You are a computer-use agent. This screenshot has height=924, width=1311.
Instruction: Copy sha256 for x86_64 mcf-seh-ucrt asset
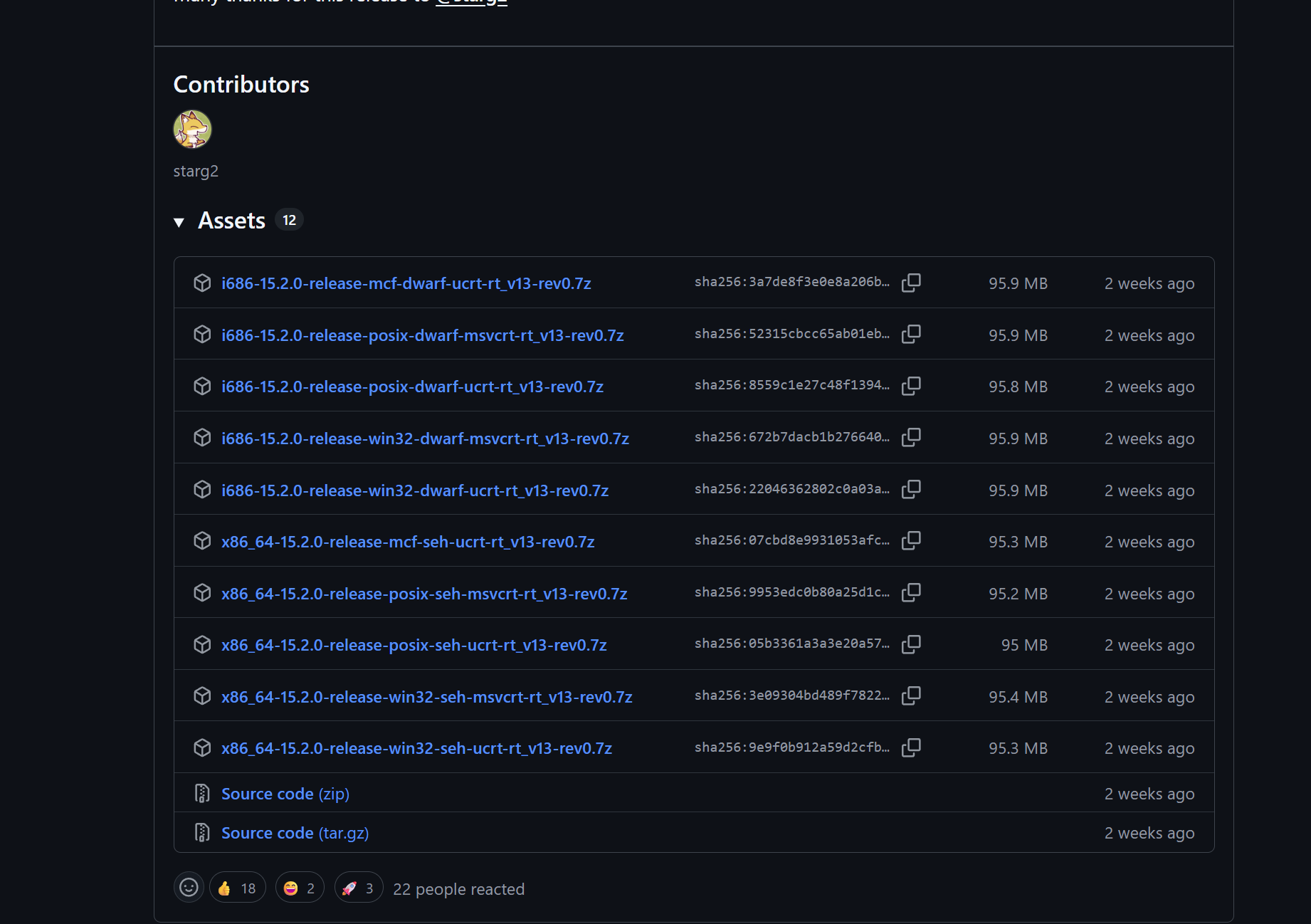pyautogui.click(x=911, y=541)
